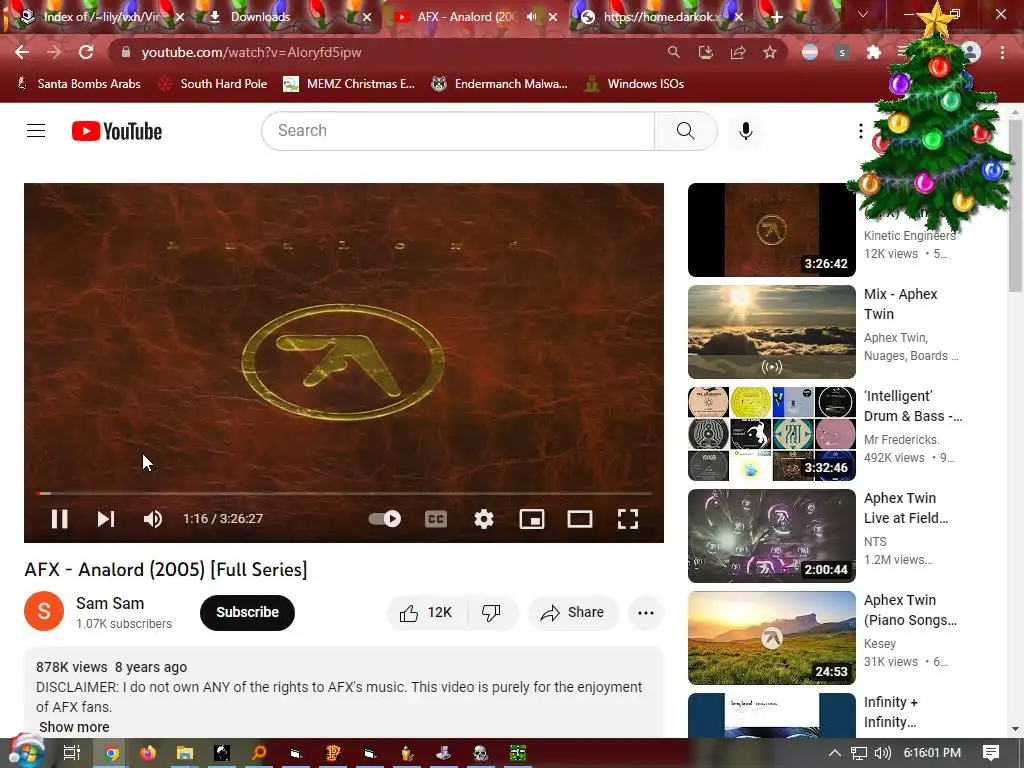Open the Sam Sam channel avatar
The image size is (1024, 768).
(x=44, y=611)
